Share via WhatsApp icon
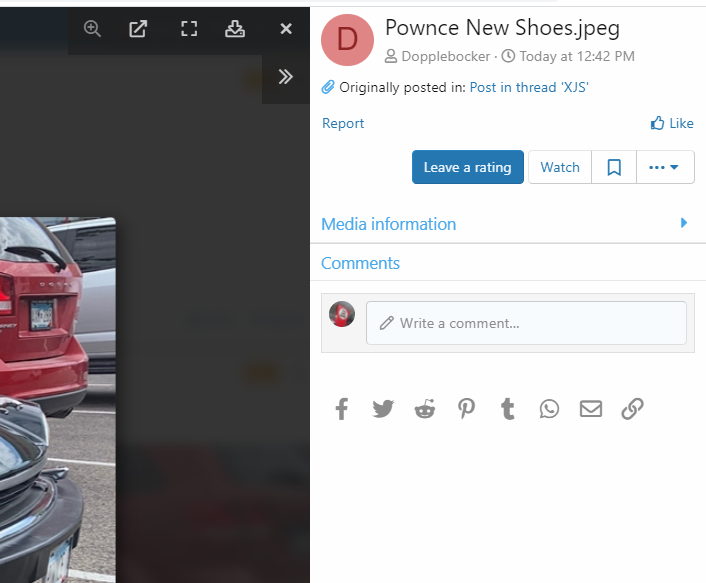Screen dimensions: 706x583 (549, 408)
